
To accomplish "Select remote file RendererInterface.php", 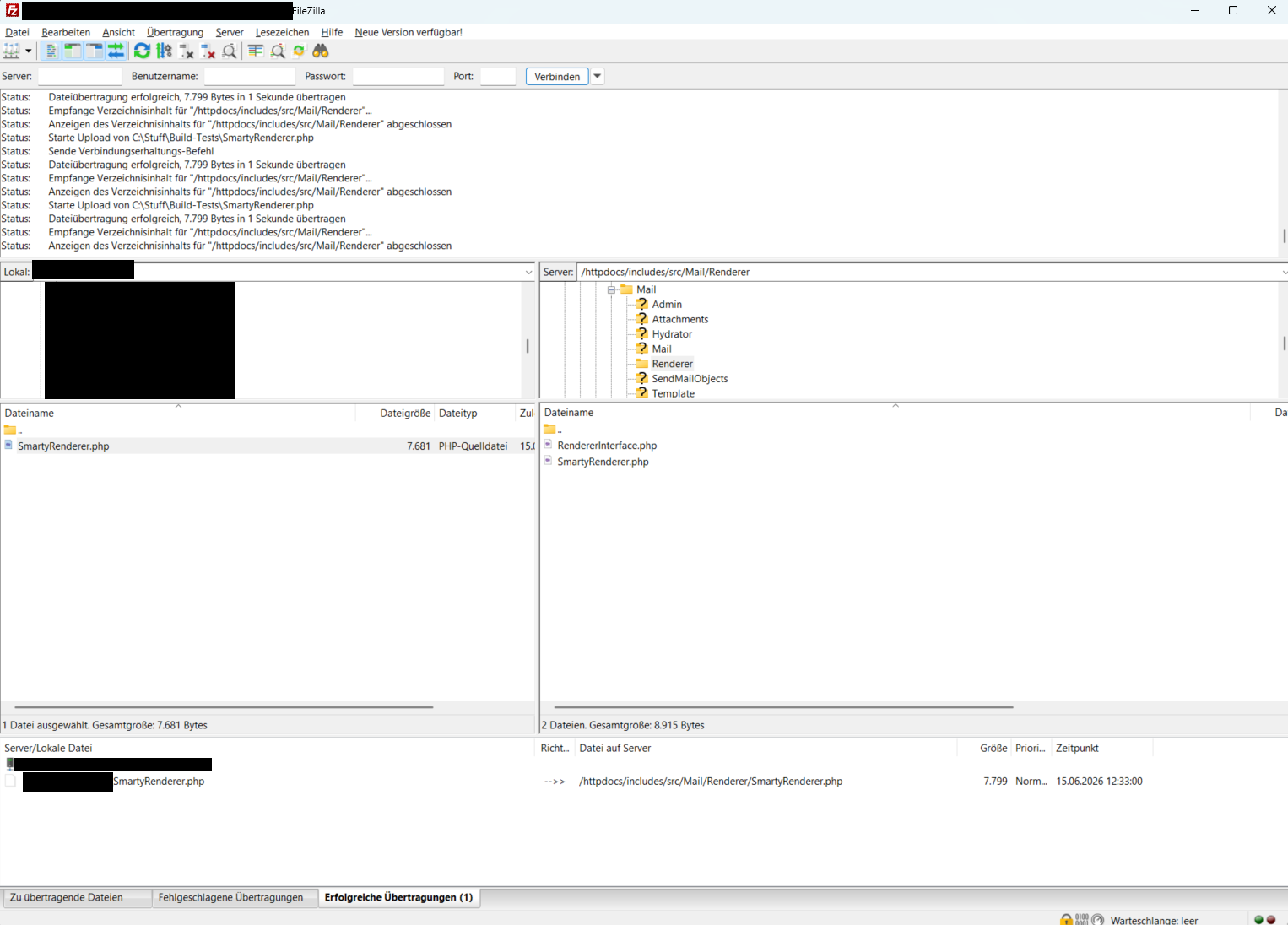I will [607, 445].
